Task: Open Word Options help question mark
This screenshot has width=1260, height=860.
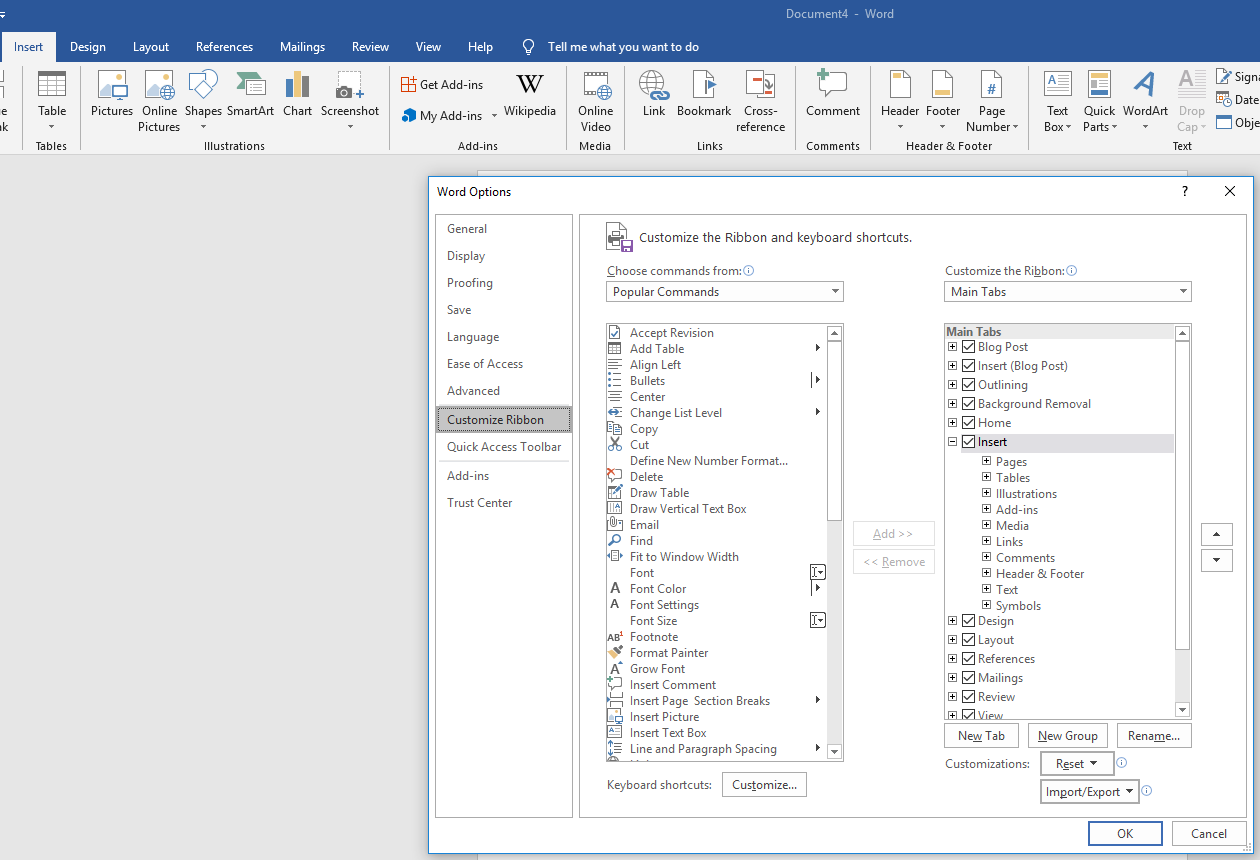Action: point(1185,191)
